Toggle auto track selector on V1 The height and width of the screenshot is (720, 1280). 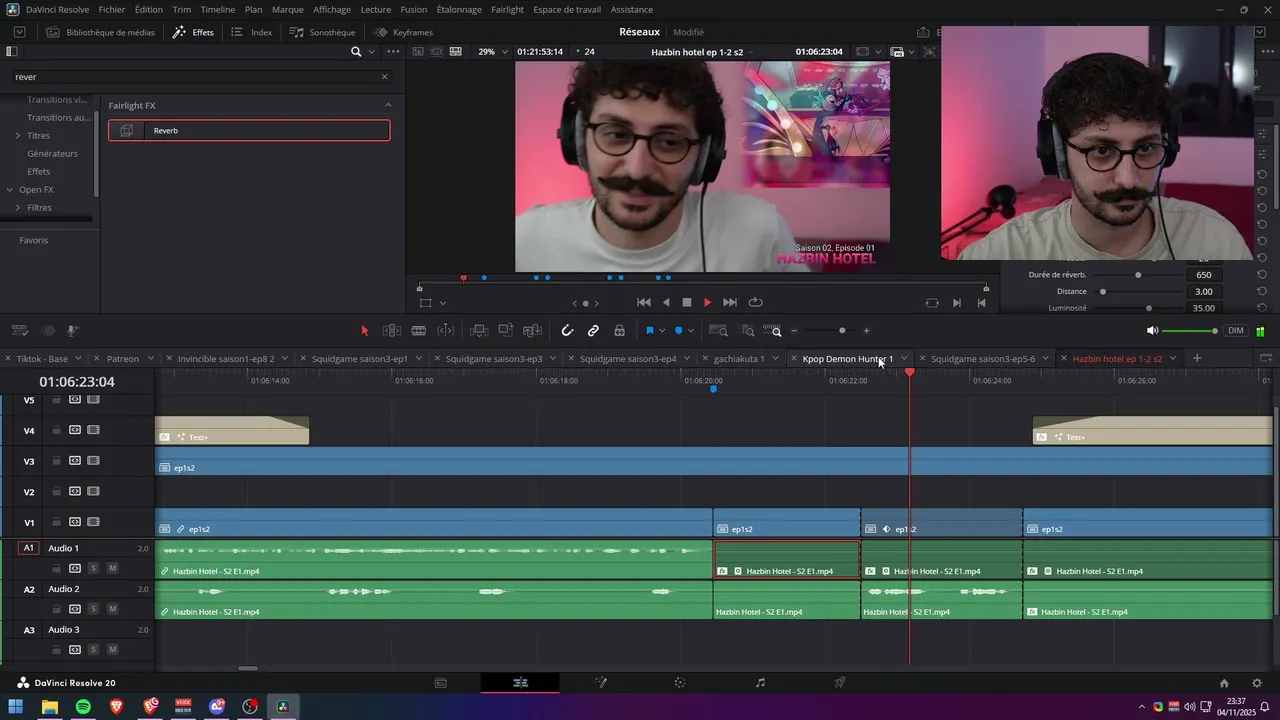pos(75,522)
